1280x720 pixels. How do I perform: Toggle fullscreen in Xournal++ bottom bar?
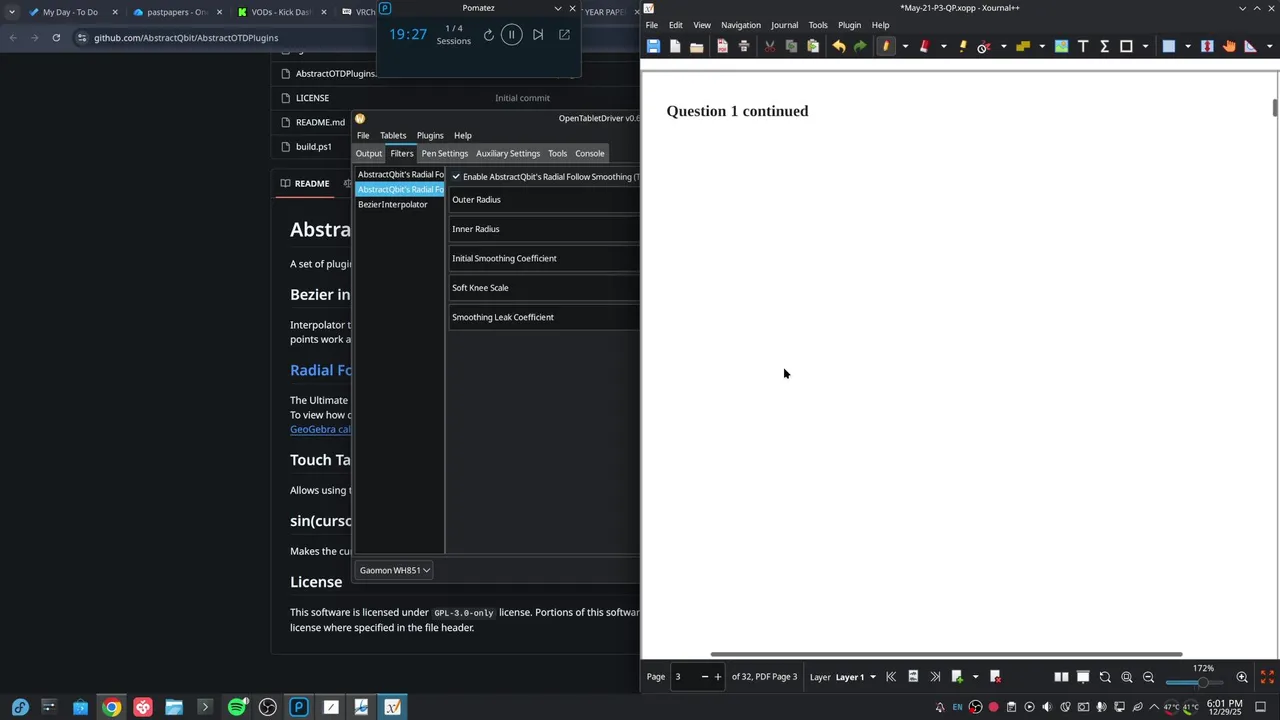(x=1267, y=677)
